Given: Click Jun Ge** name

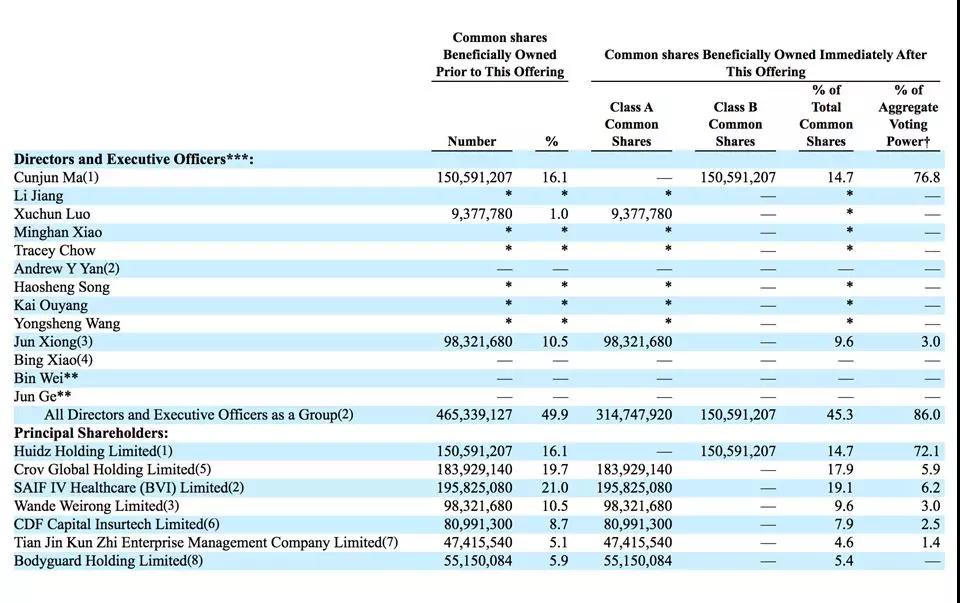Looking at the screenshot, I should (43, 397).
